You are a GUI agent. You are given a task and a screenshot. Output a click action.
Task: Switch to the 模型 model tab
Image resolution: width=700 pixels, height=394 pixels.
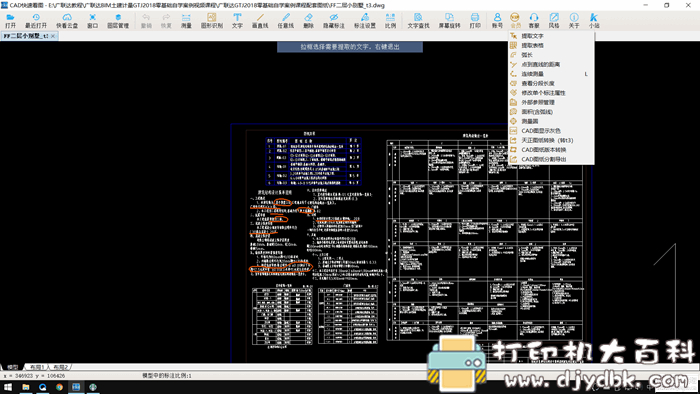12,367
